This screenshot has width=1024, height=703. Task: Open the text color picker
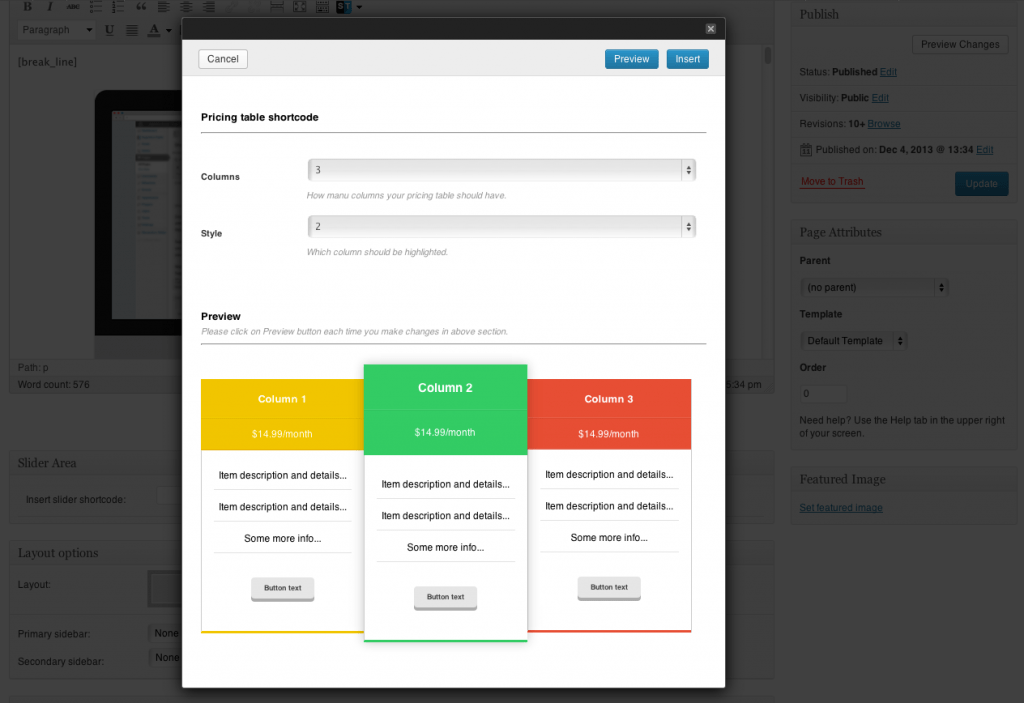point(155,29)
